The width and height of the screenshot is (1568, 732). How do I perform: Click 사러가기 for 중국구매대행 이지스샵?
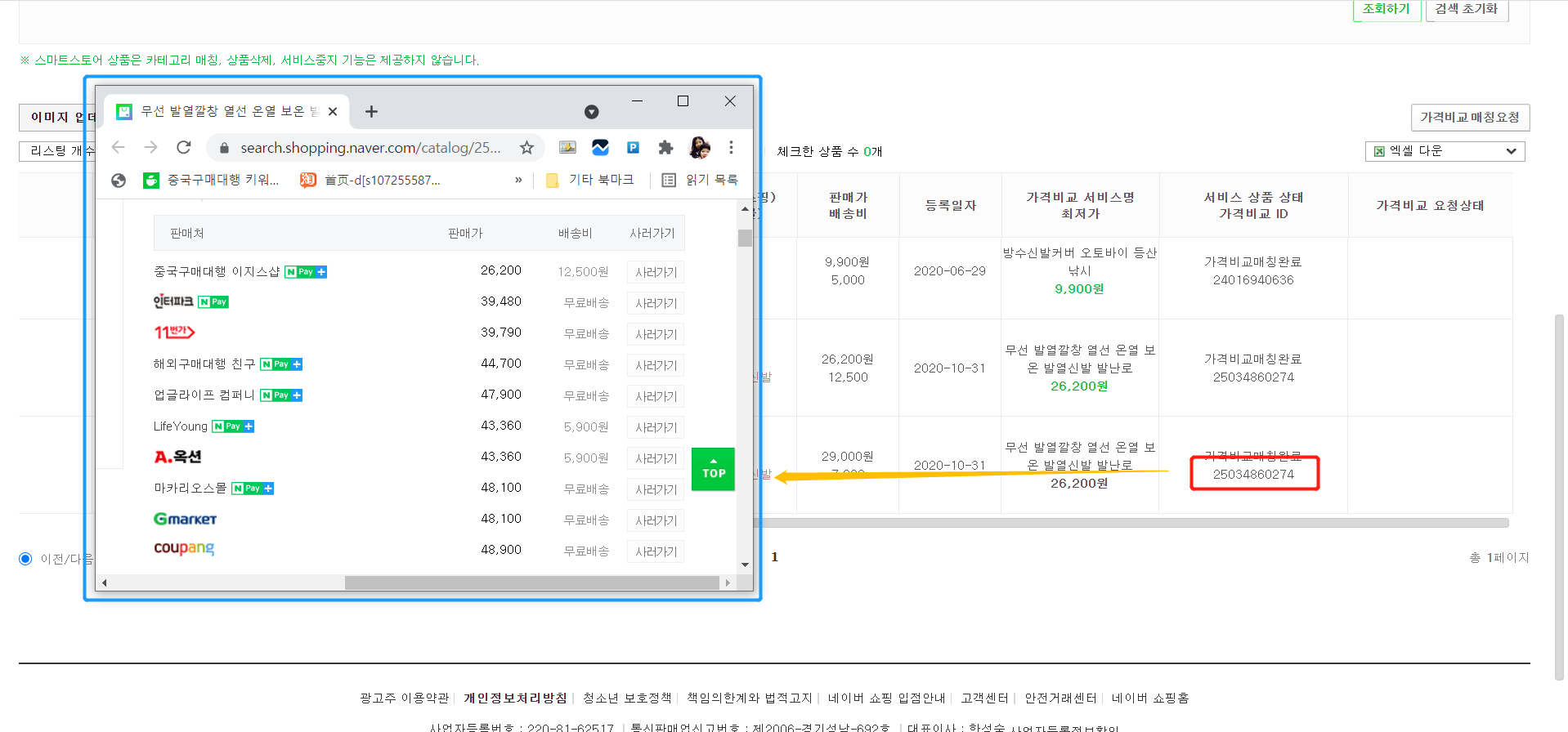tap(656, 272)
